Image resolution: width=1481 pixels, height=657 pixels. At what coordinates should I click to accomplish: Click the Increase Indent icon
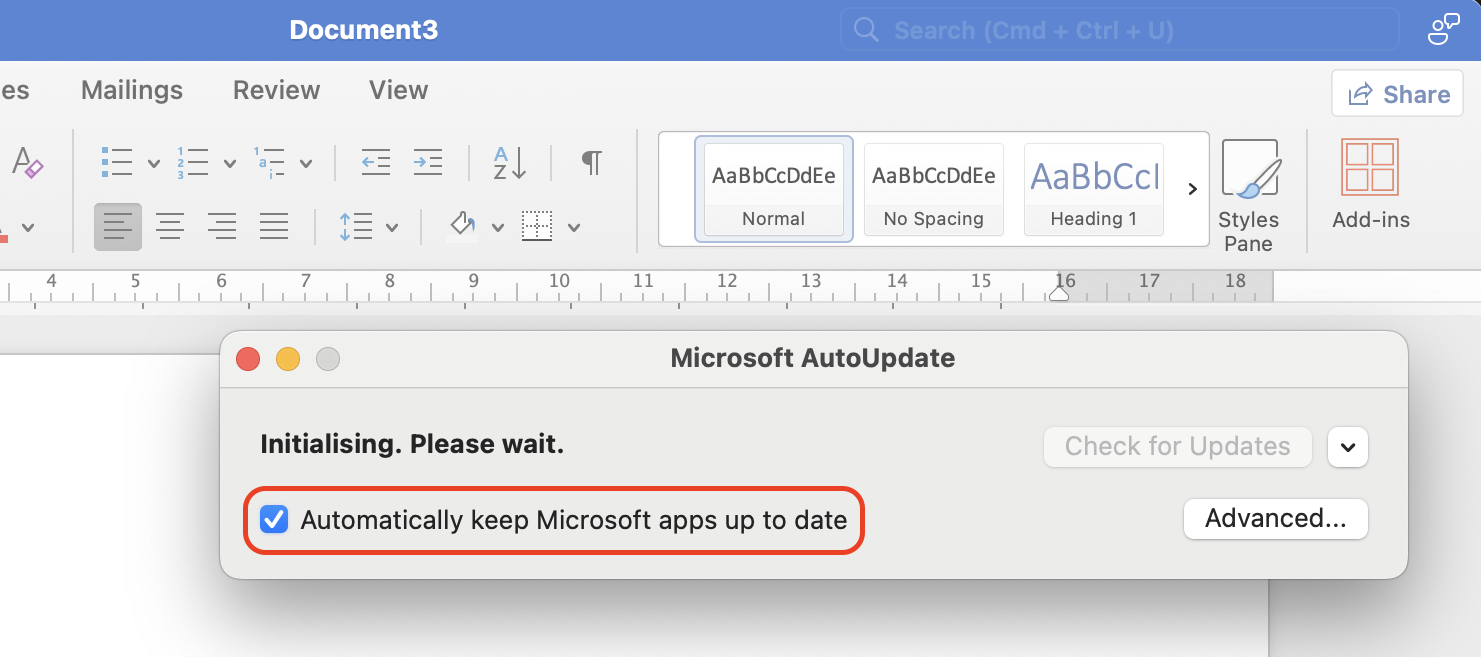coord(428,162)
